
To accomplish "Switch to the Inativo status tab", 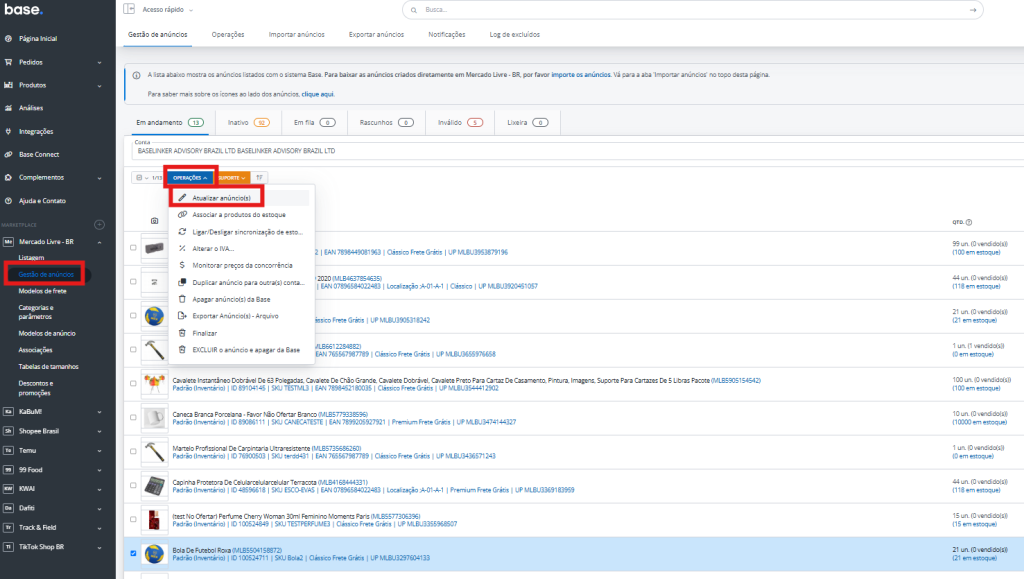I will [x=248, y=123].
